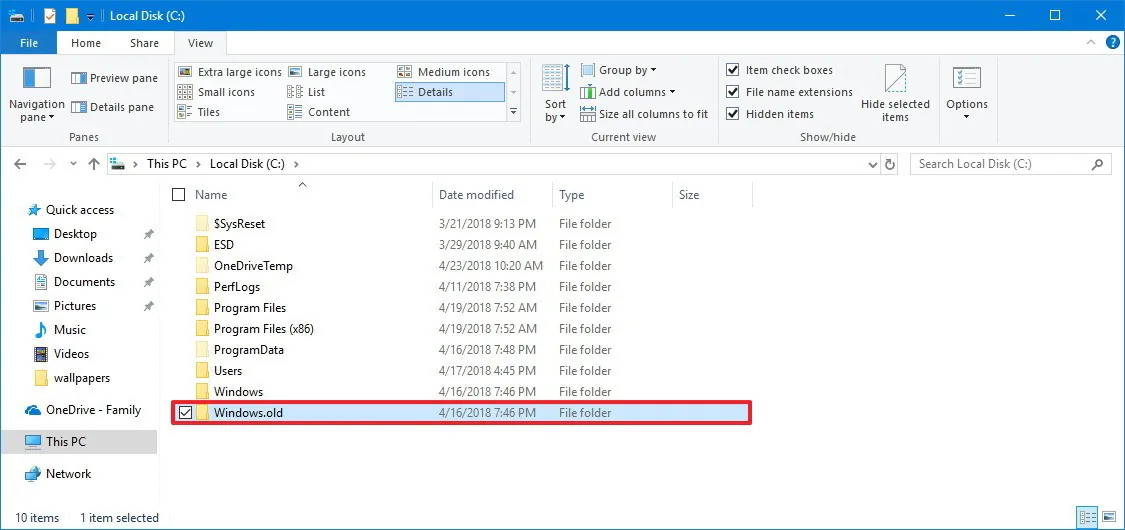
Task: Select the $SysReset folder
Action: click(239, 224)
